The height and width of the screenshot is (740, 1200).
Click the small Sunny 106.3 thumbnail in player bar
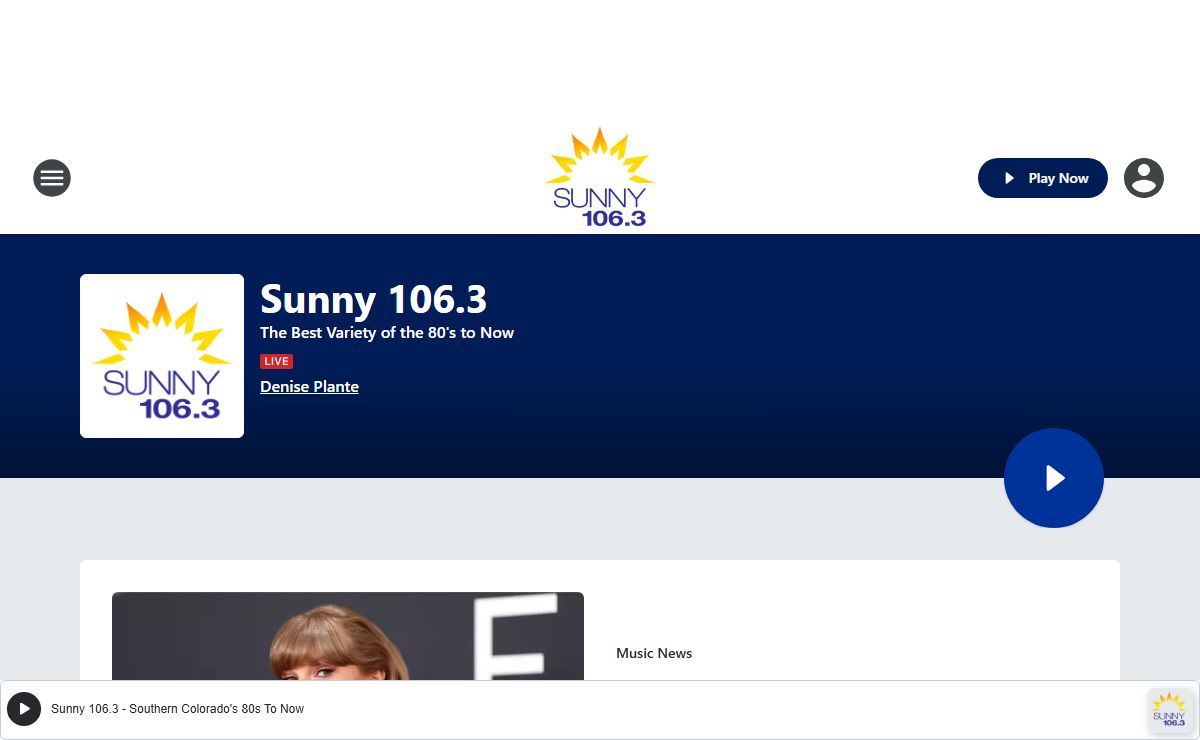click(1170, 710)
